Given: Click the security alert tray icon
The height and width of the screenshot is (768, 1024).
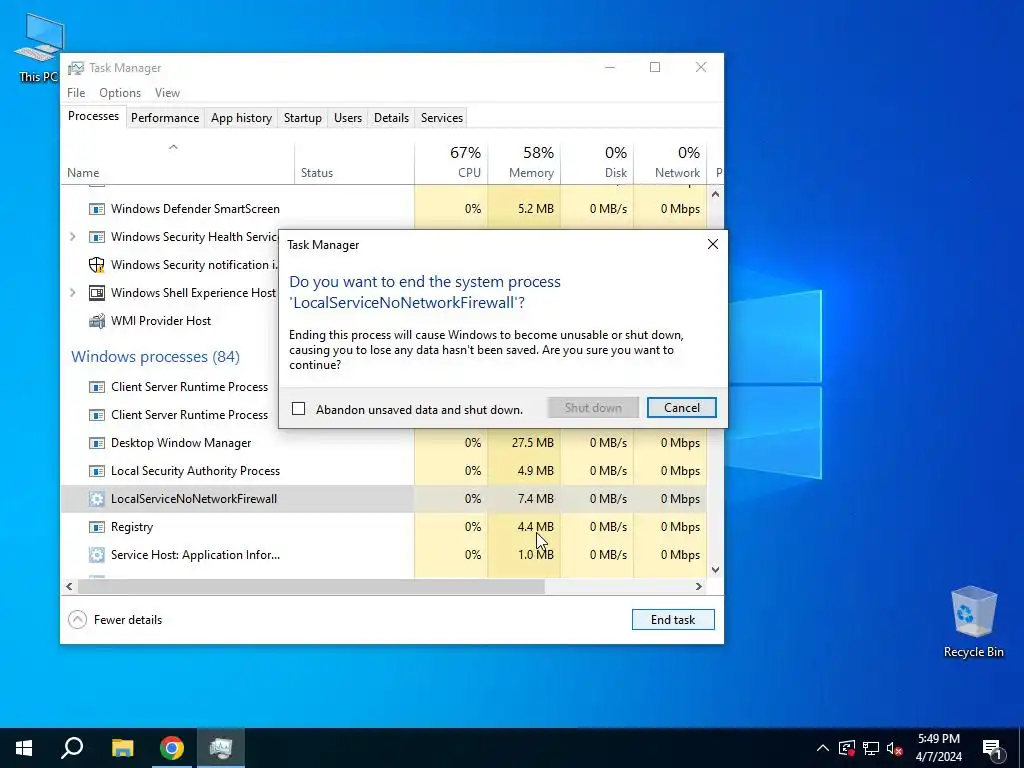Looking at the screenshot, I should click(847, 748).
